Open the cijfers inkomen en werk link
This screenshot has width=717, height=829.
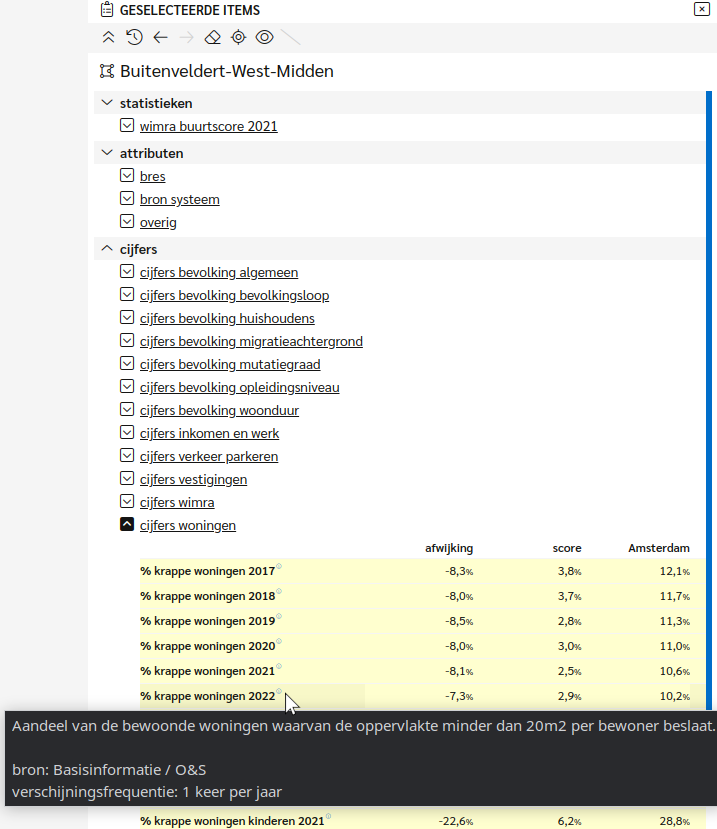point(209,434)
